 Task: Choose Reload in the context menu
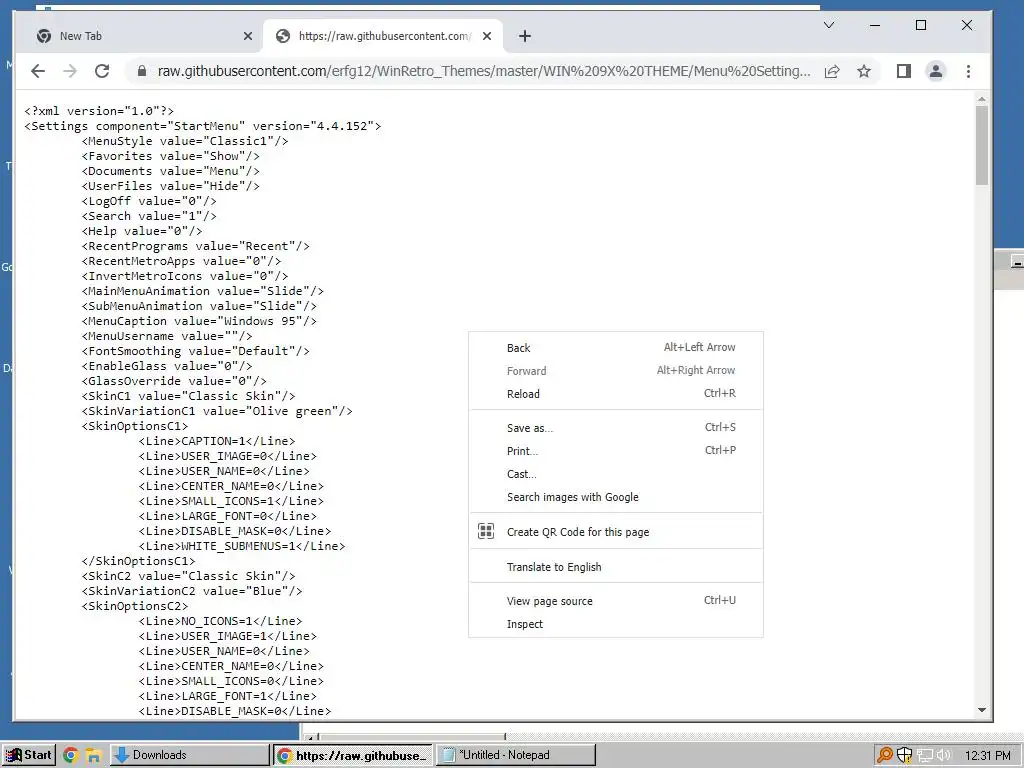[x=616, y=393]
